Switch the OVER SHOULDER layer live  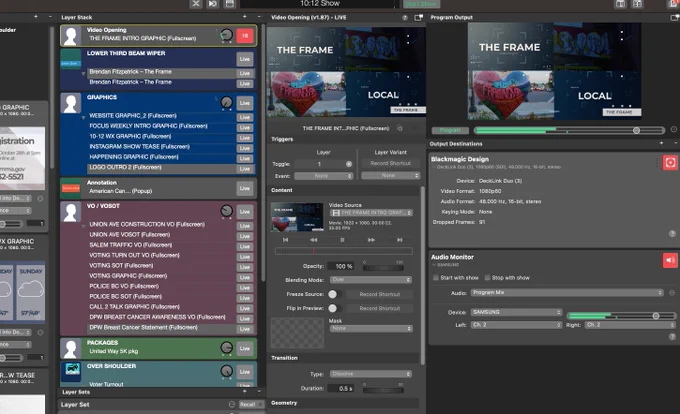pyautogui.click(x=245, y=372)
